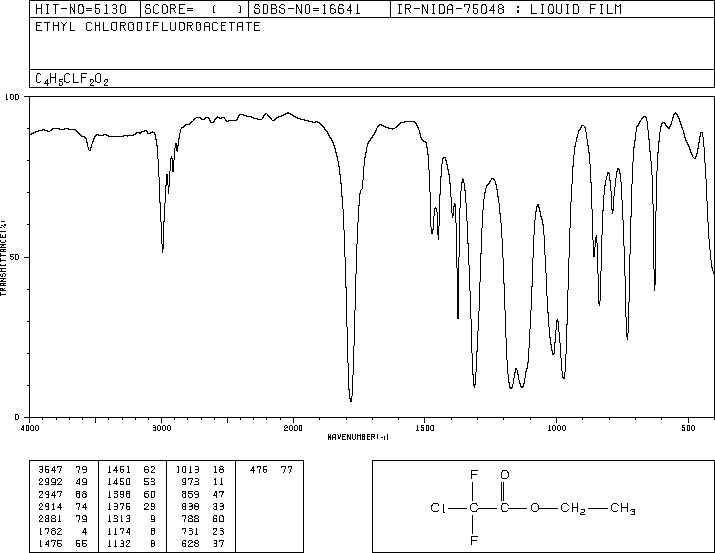Select the 1461 peak table entry

coord(131,470)
